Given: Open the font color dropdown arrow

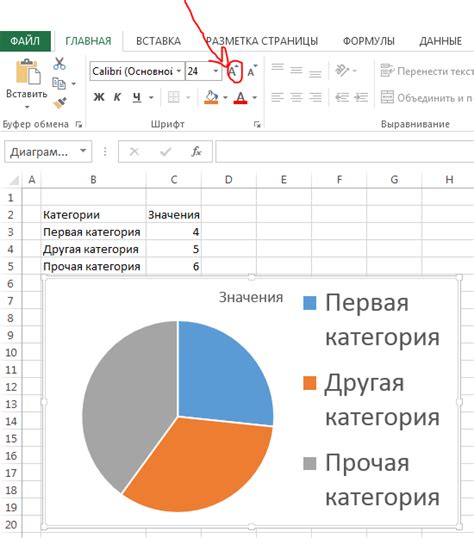Looking at the screenshot, I should pos(255,98).
